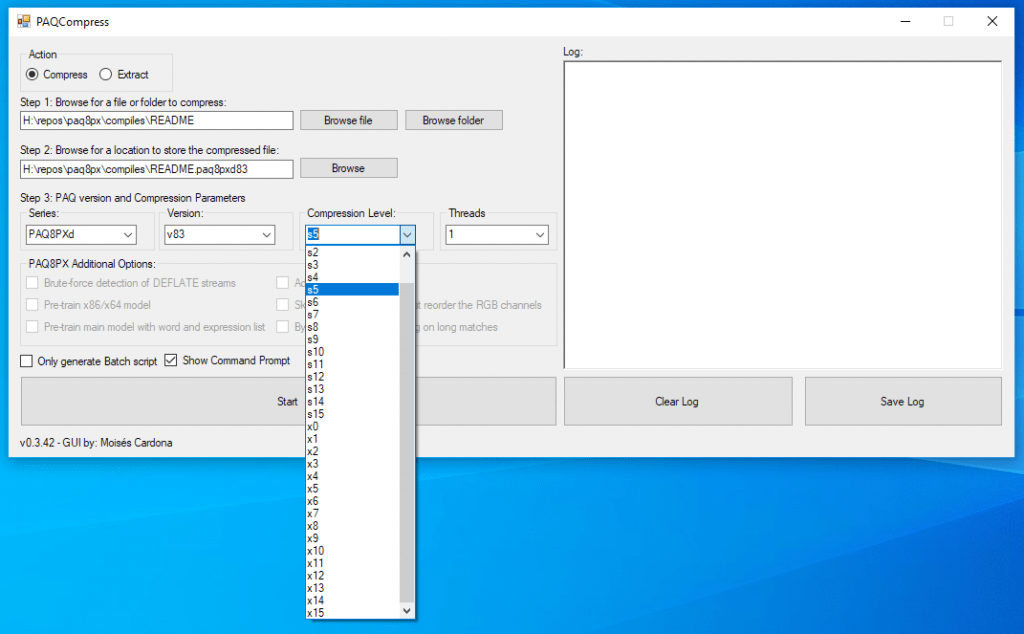Pick x7 in the level list

point(353,513)
